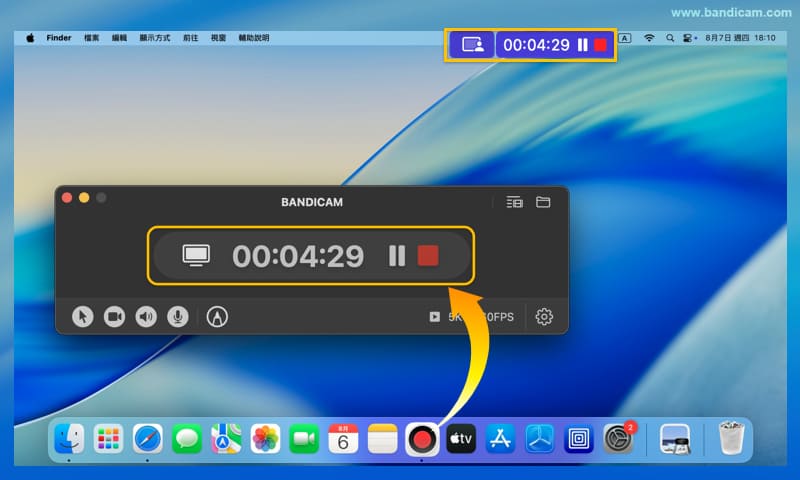The height and width of the screenshot is (480, 800).
Task: Toggle the webcam overlay
Action: coord(114,317)
